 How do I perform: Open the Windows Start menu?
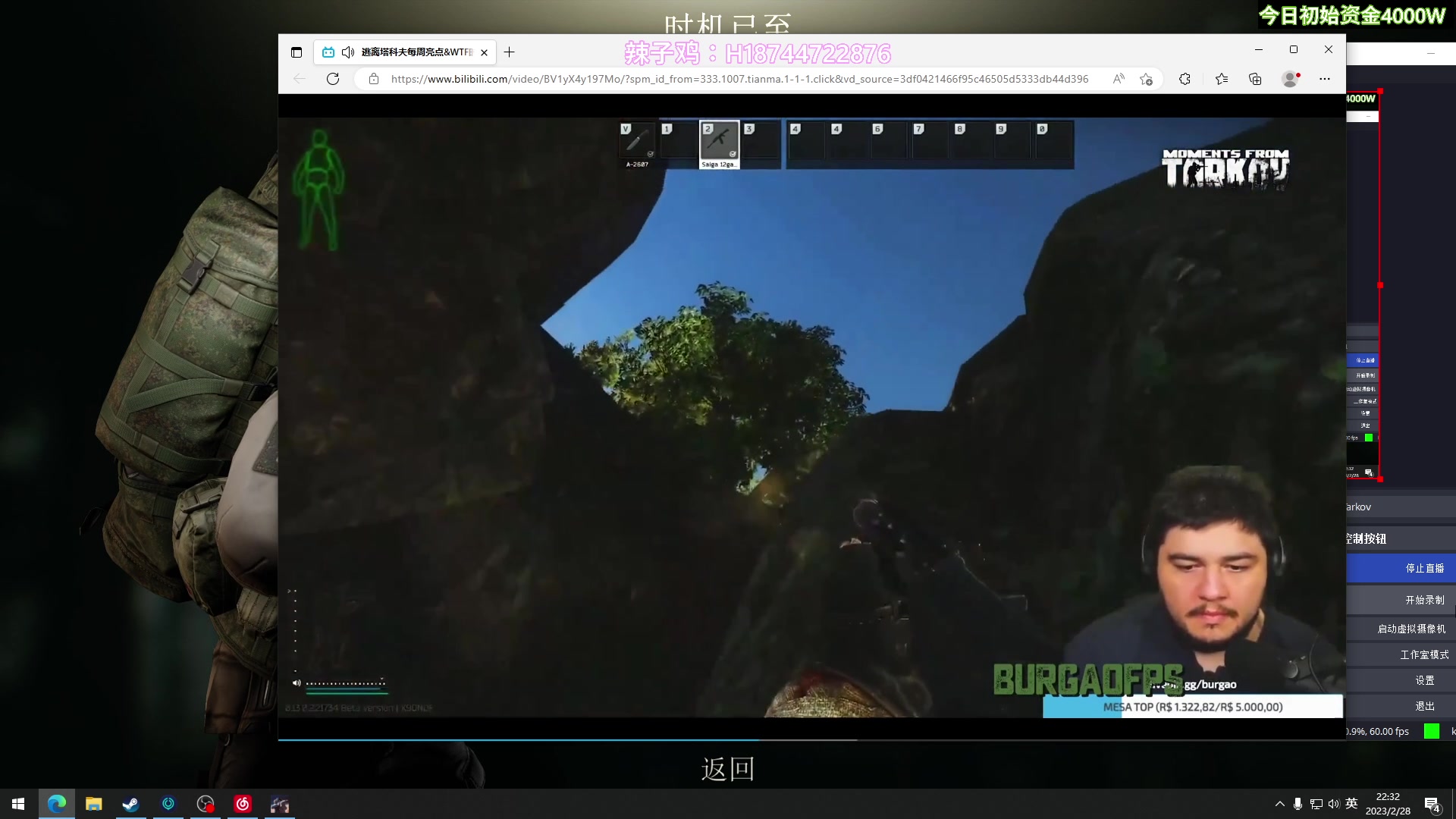pos(18,804)
